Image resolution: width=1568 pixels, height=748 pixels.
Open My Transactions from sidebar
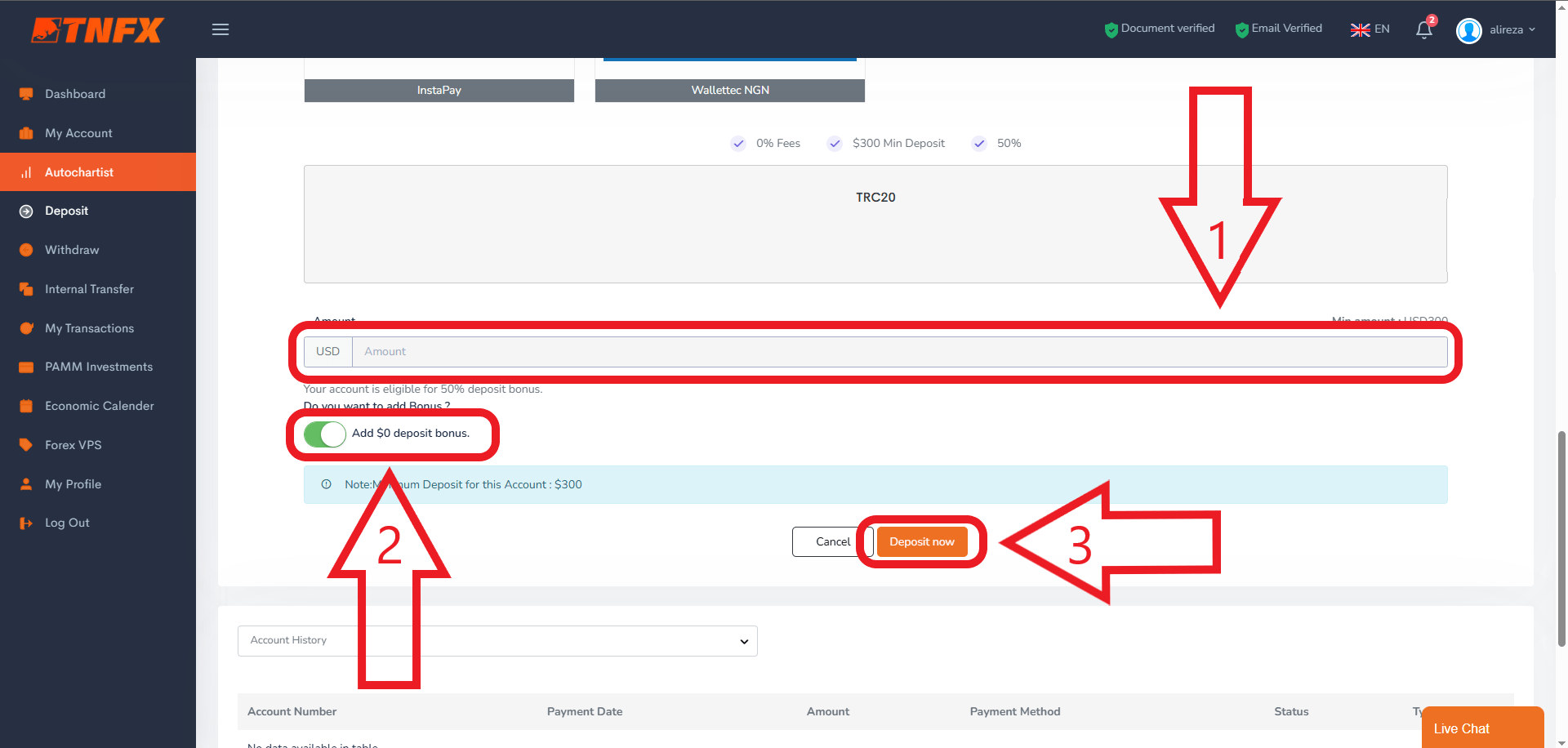coord(89,328)
